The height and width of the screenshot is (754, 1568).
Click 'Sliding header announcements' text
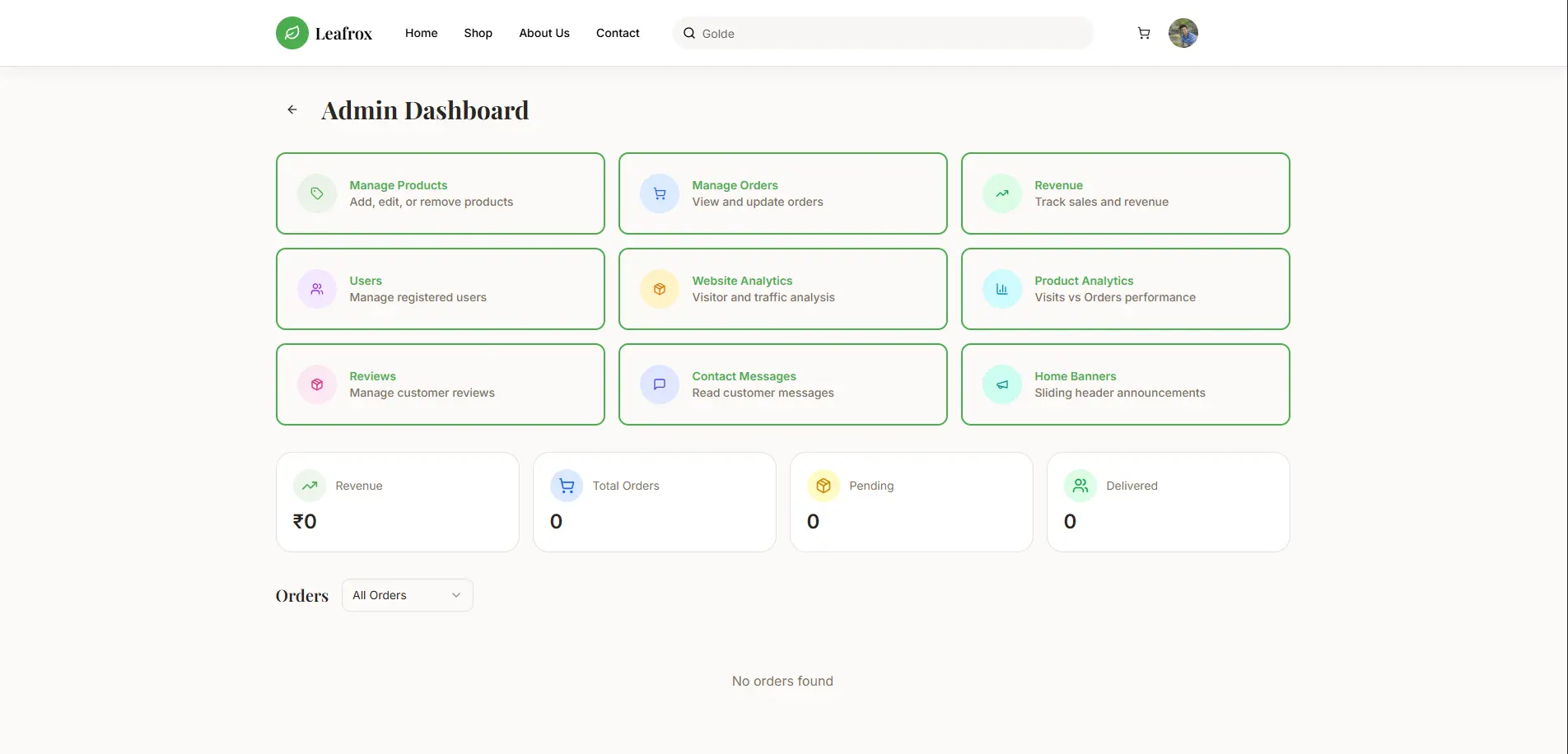pyautogui.click(x=1120, y=393)
